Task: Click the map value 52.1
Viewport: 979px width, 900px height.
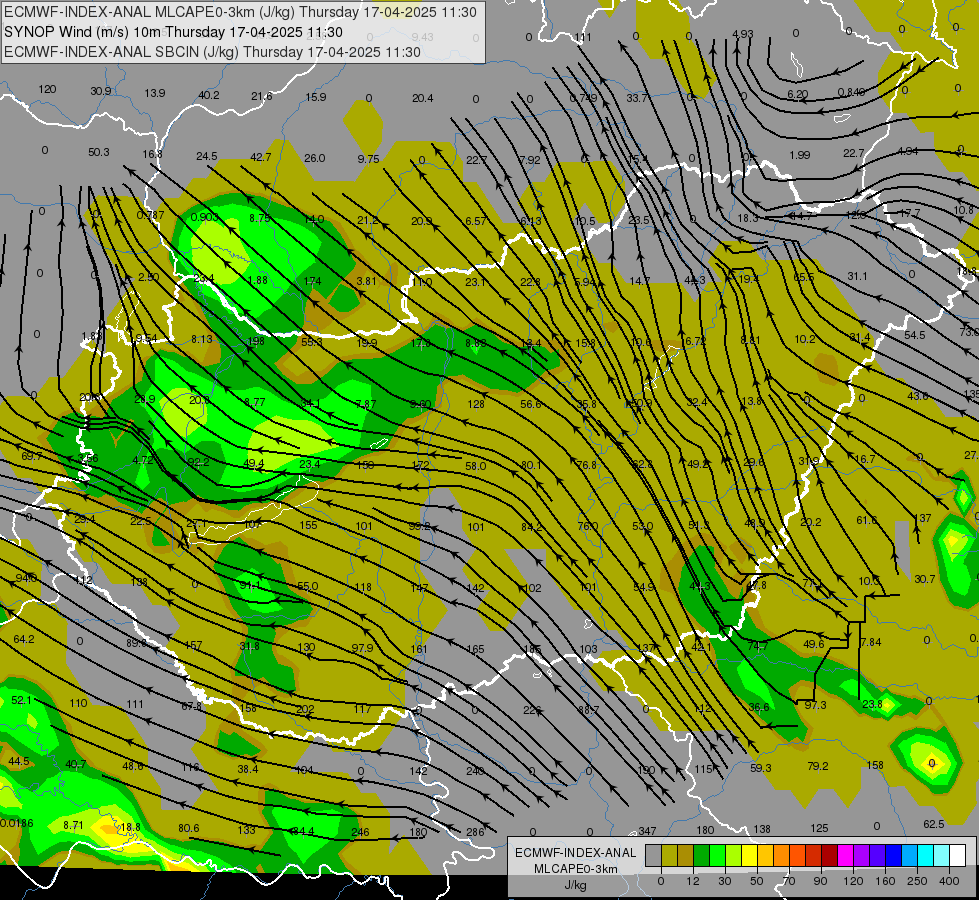Action: [21, 700]
